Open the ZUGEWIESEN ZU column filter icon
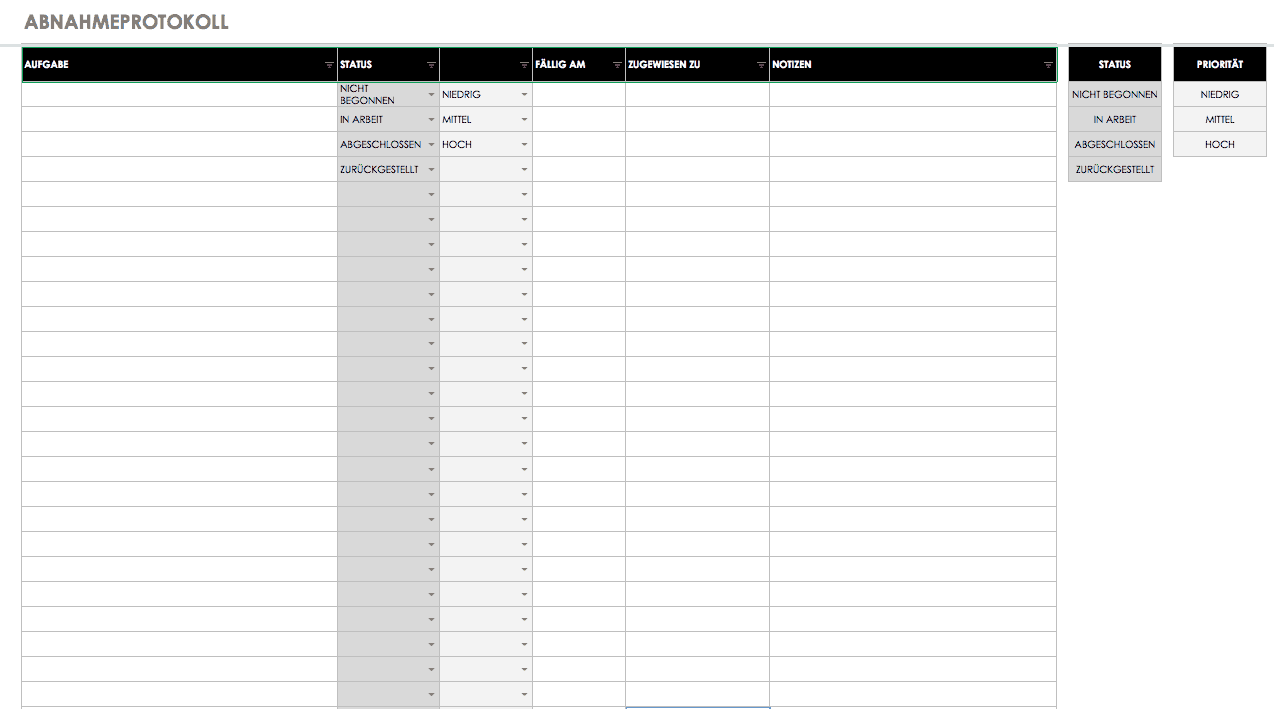Screen dimensions: 1274x709 point(761,65)
